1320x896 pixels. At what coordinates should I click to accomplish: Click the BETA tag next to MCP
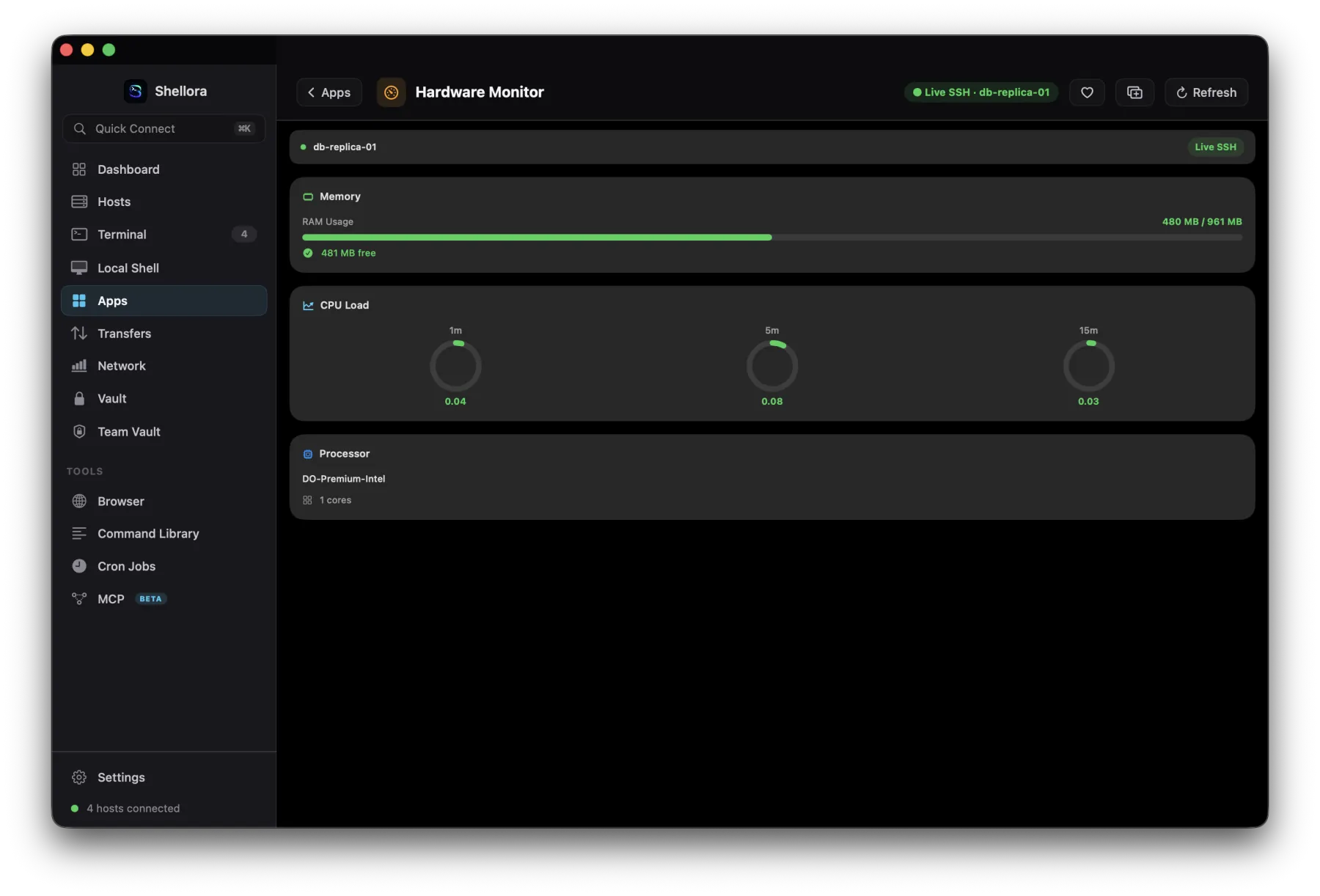tap(151, 599)
